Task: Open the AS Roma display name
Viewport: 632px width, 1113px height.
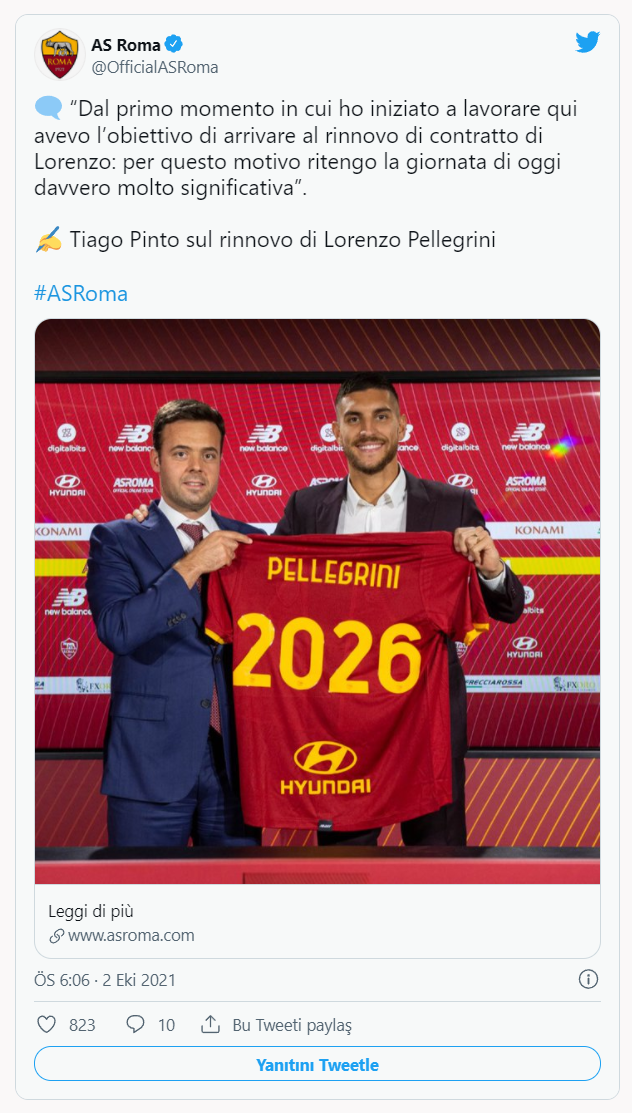Action: click(x=126, y=44)
